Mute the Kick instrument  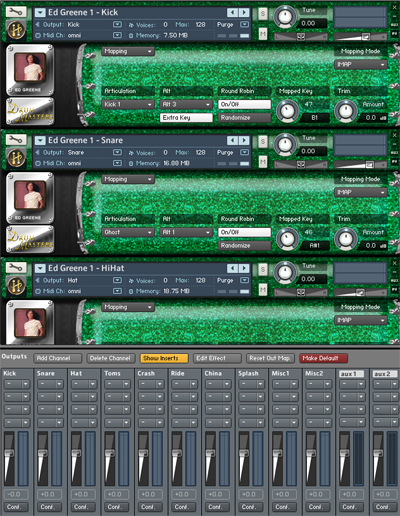tap(263, 34)
